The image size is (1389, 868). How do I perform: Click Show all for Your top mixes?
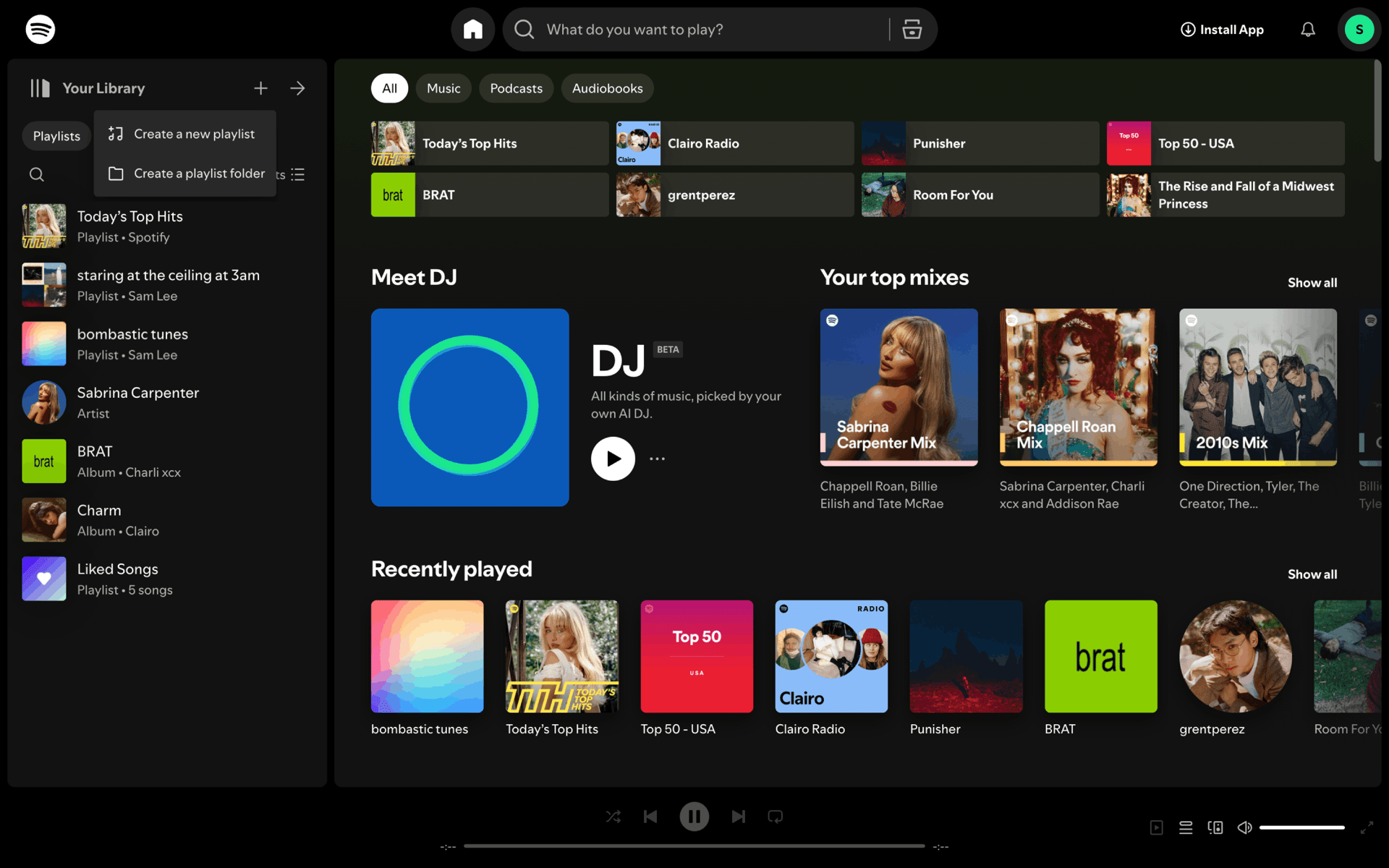click(1312, 283)
